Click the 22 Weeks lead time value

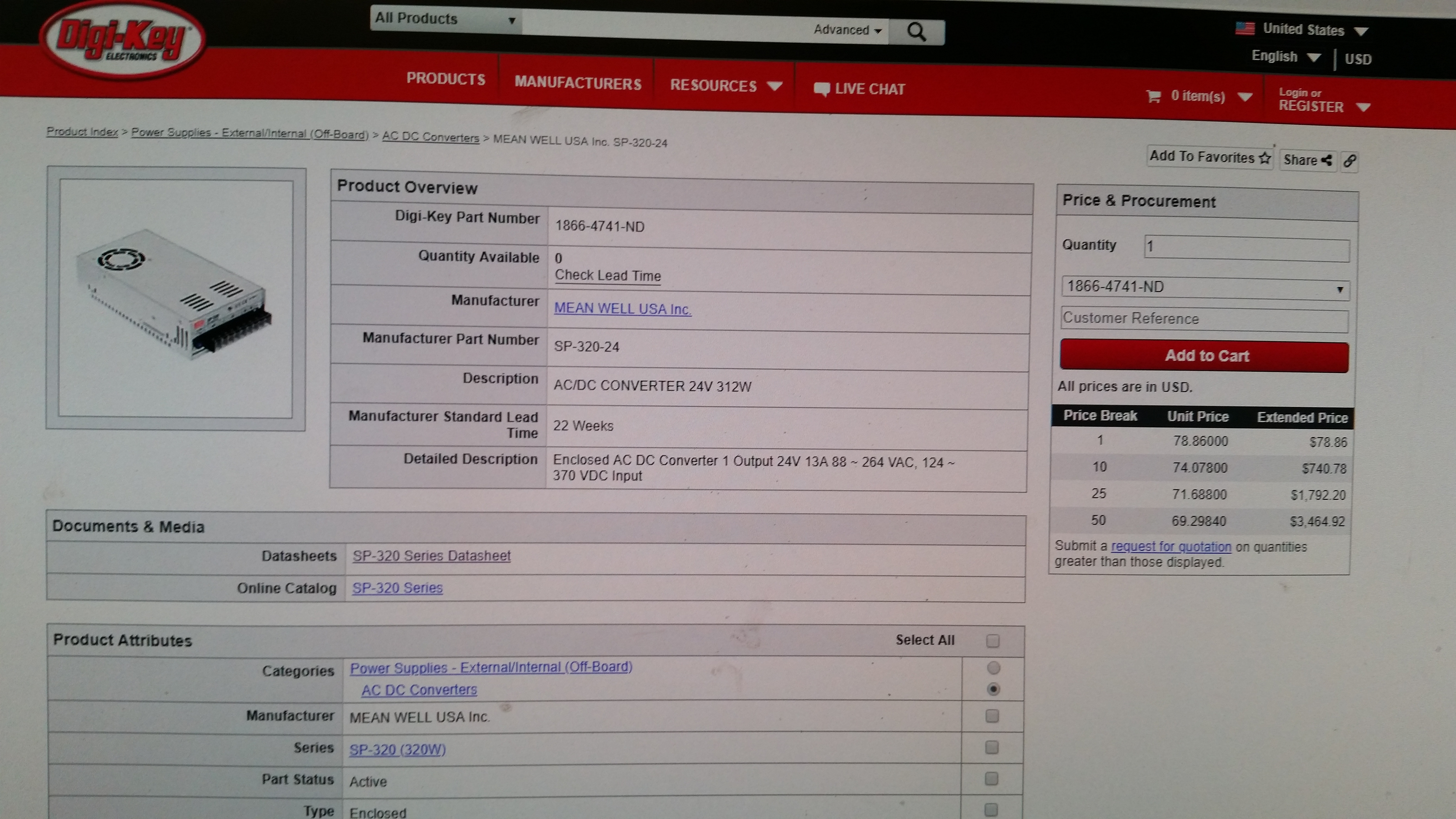[x=583, y=426]
